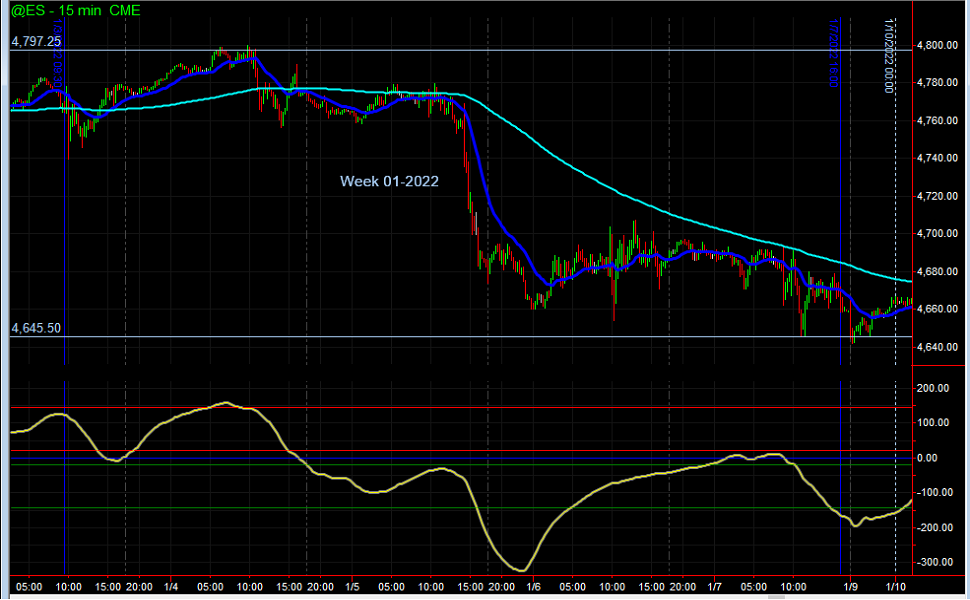Select the 1/4 date on the time axis
The width and height of the screenshot is (970, 600).
[171, 586]
